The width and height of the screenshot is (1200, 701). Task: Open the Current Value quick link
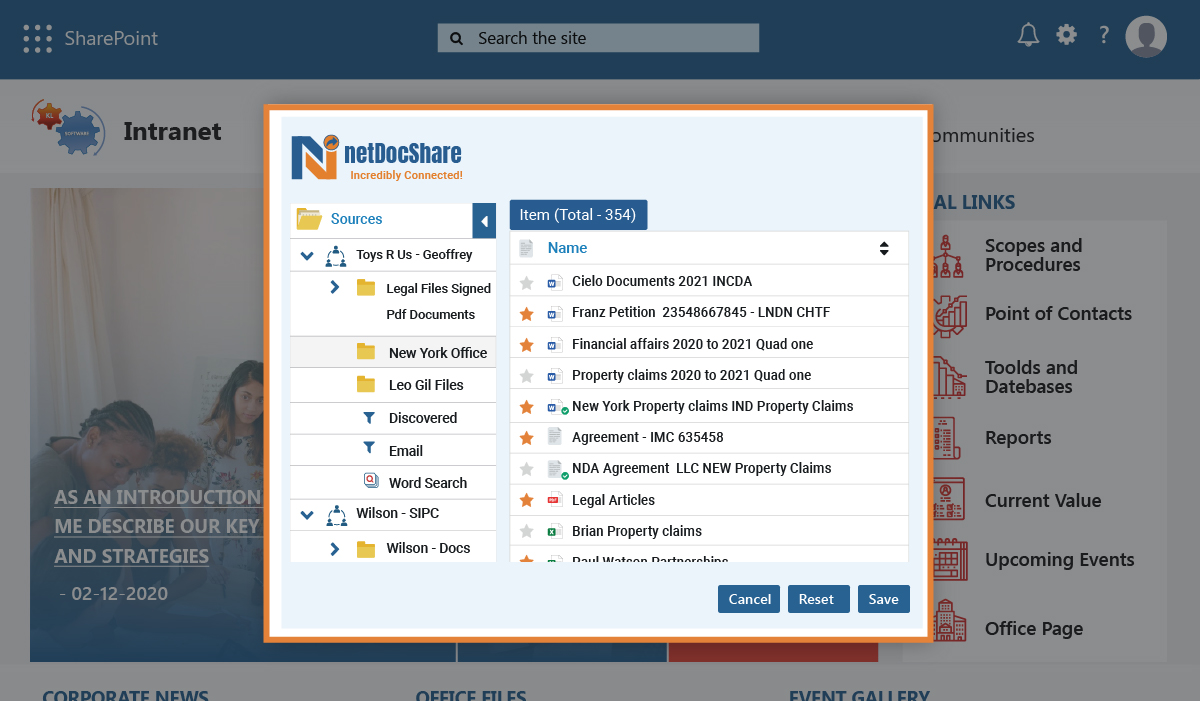[x=1042, y=501]
